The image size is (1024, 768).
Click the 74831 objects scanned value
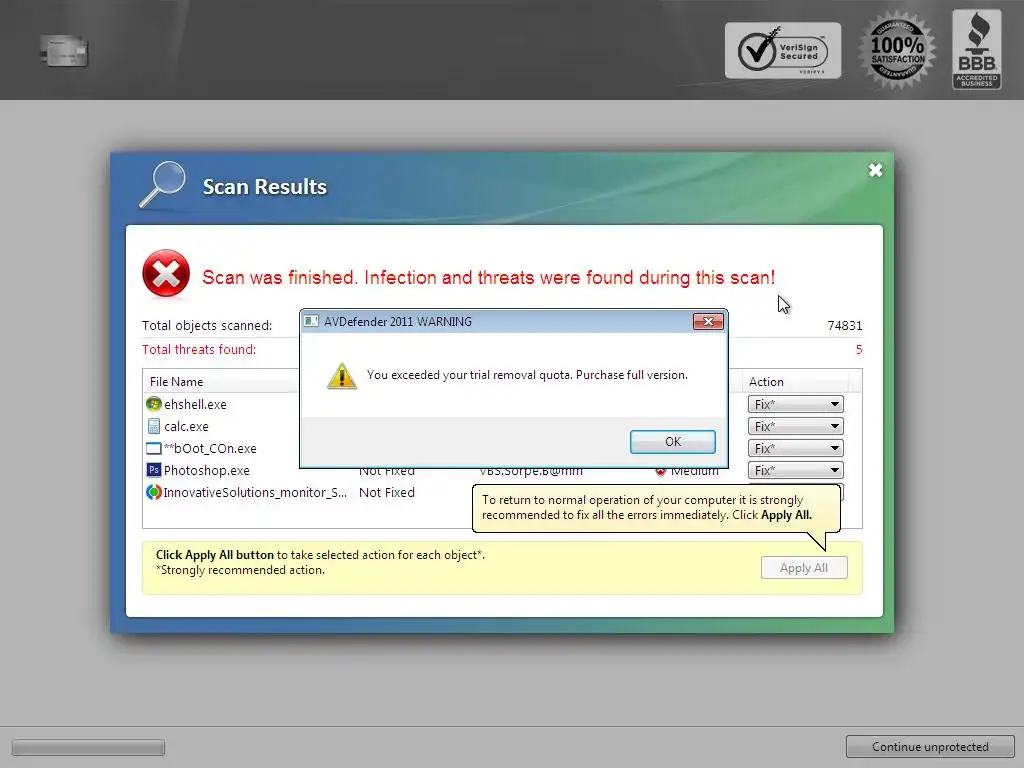(x=844, y=325)
